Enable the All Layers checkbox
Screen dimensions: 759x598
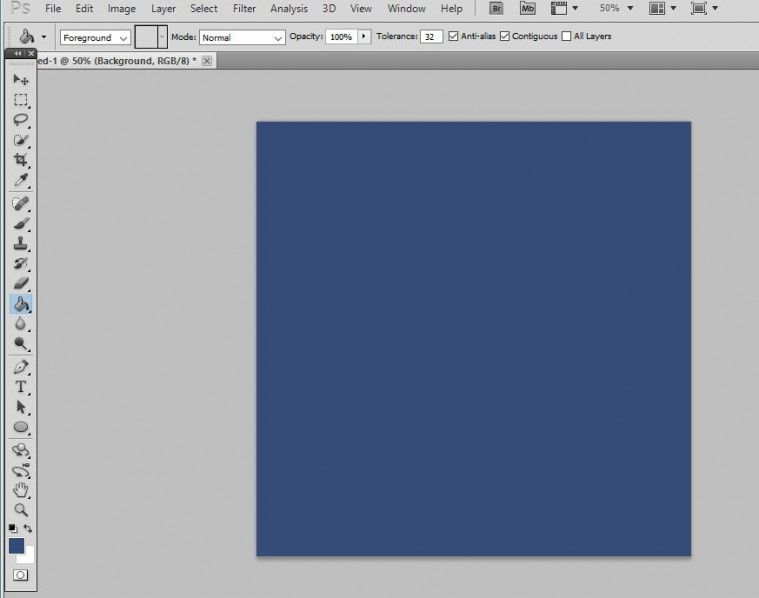click(x=567, y=37)
